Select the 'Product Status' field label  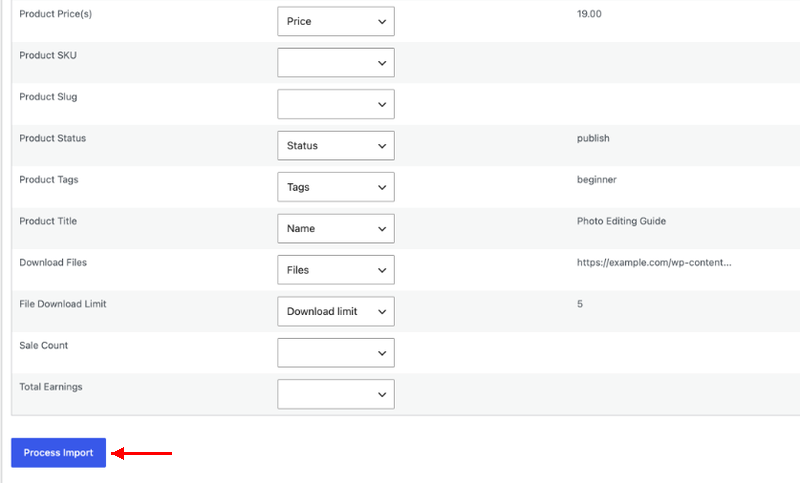coord(53,138)
